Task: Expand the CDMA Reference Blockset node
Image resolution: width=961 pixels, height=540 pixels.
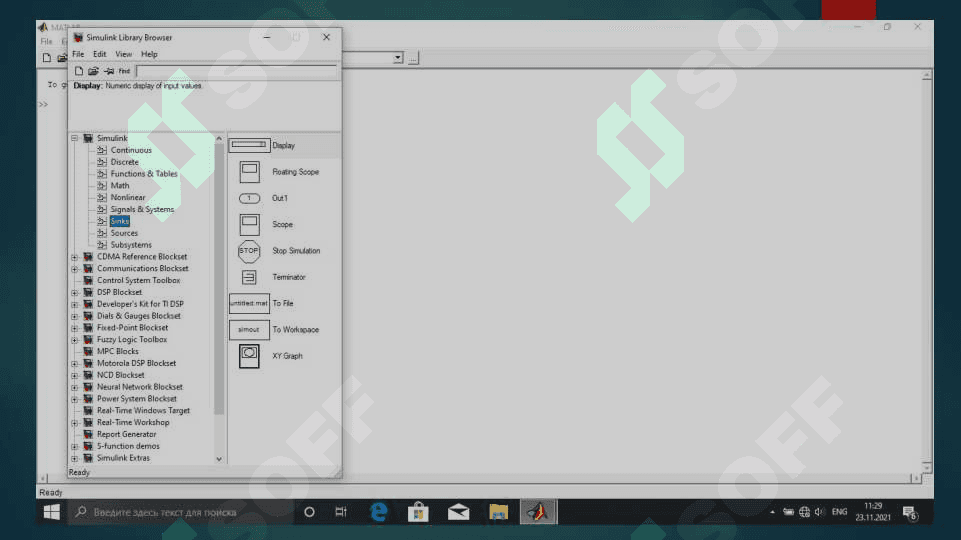Action: (74, 257)
